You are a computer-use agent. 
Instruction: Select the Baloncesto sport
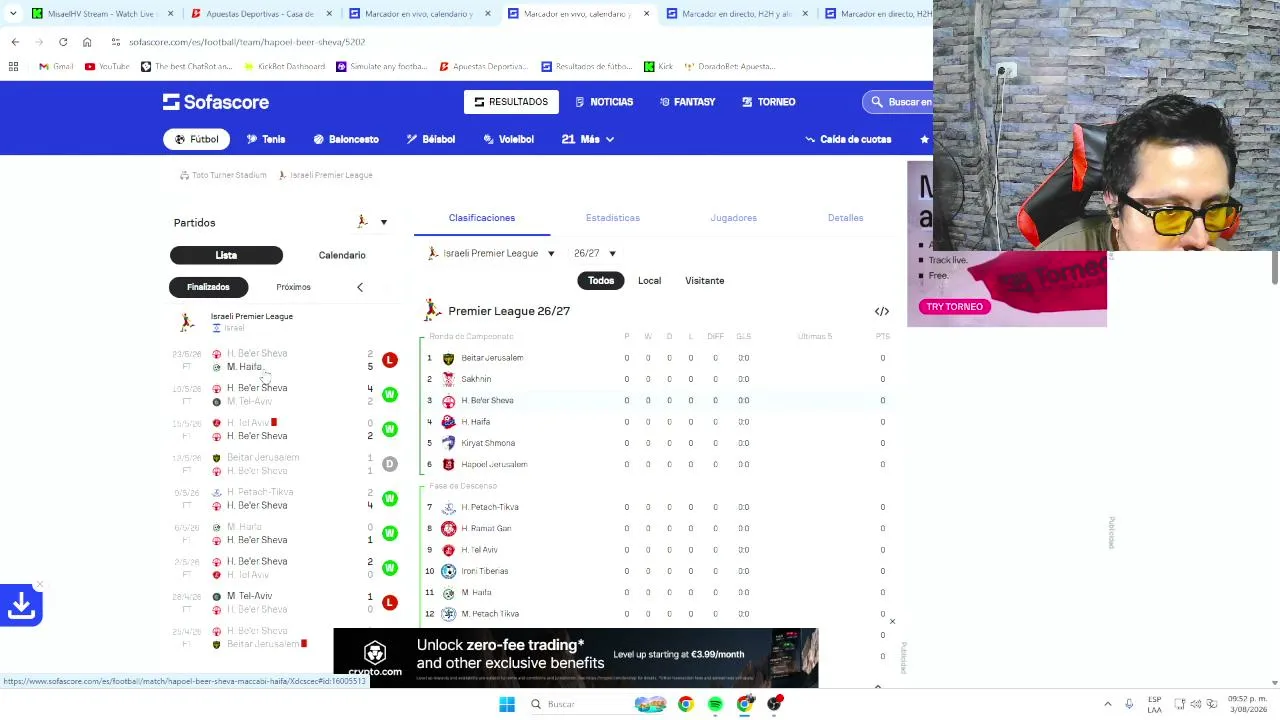[x=346, y=139]
